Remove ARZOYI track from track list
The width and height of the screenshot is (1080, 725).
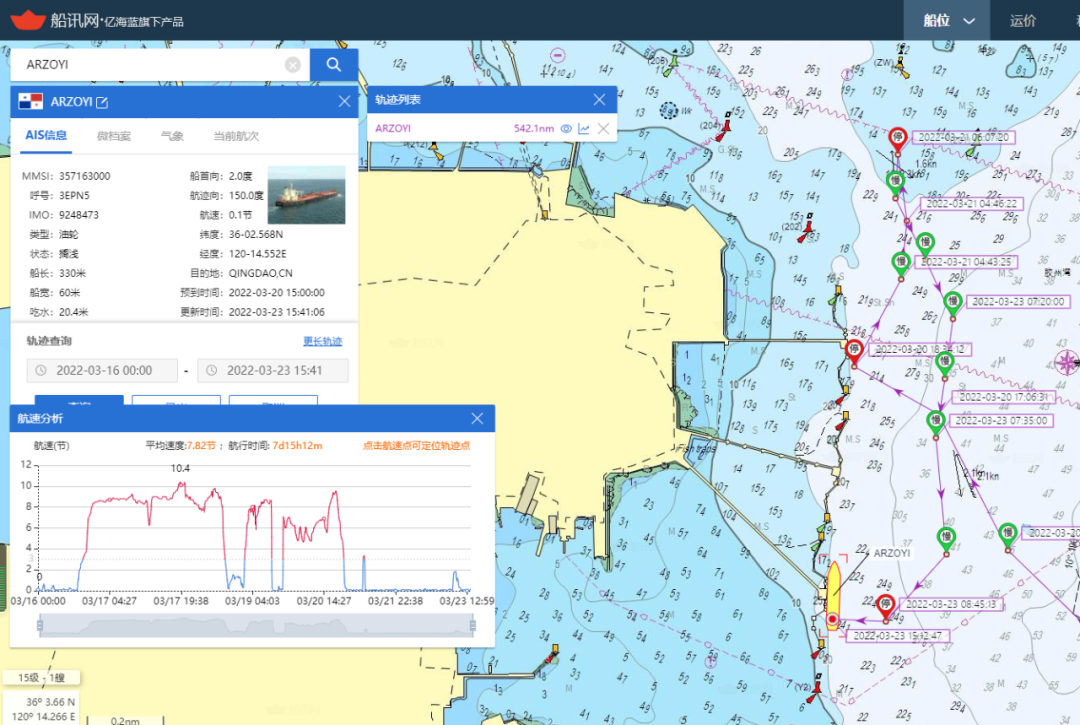click(603, 129)
